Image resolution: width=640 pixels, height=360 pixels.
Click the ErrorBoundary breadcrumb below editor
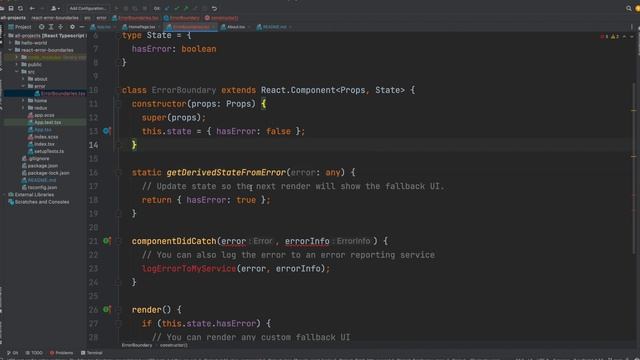[x=137, y=345]
